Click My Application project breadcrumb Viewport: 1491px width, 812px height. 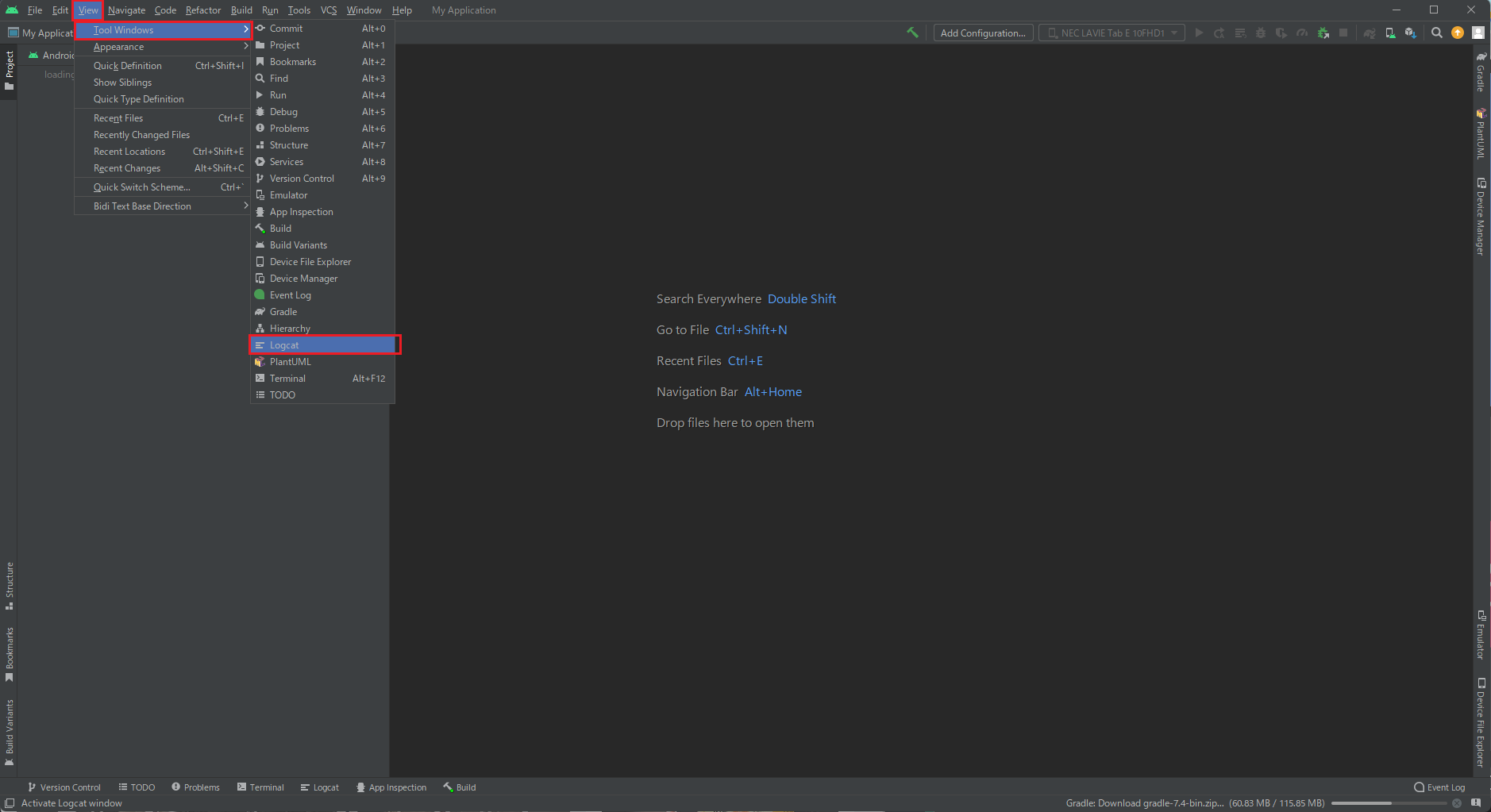click(x=40, y=33)
